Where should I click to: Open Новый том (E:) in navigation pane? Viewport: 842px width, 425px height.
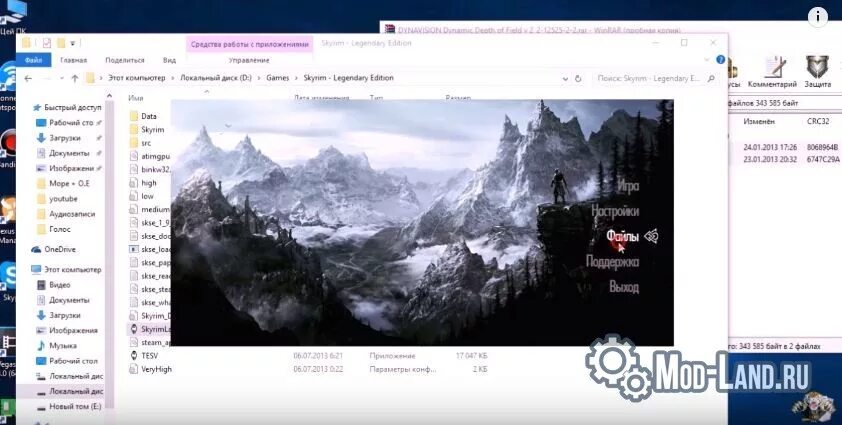(68, 407)
